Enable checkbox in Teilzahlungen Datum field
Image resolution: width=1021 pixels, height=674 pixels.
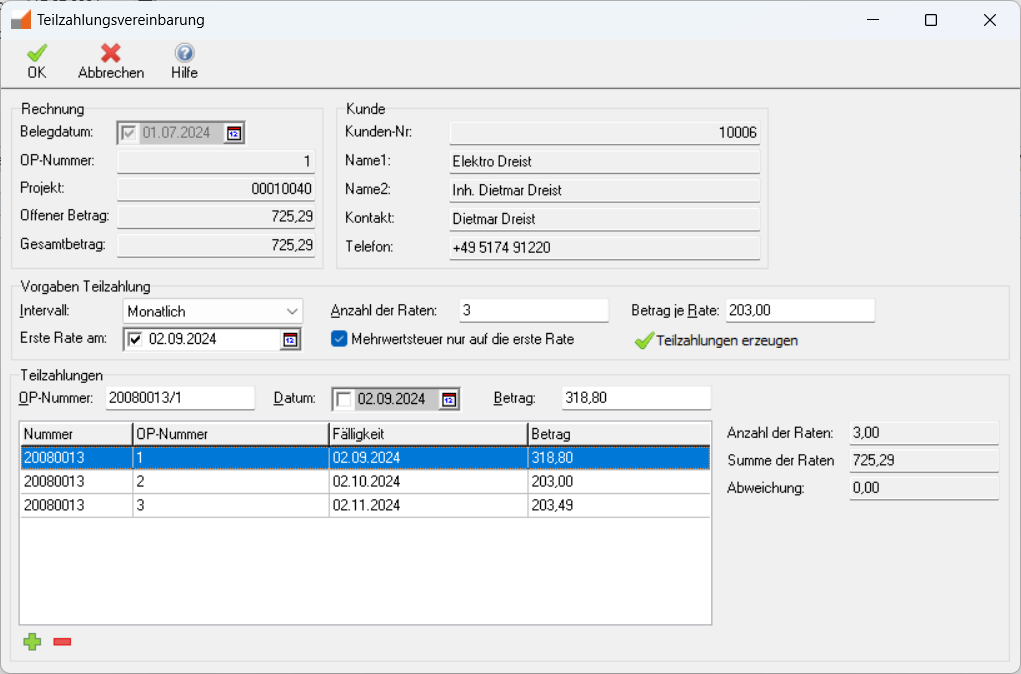point(344,400)
